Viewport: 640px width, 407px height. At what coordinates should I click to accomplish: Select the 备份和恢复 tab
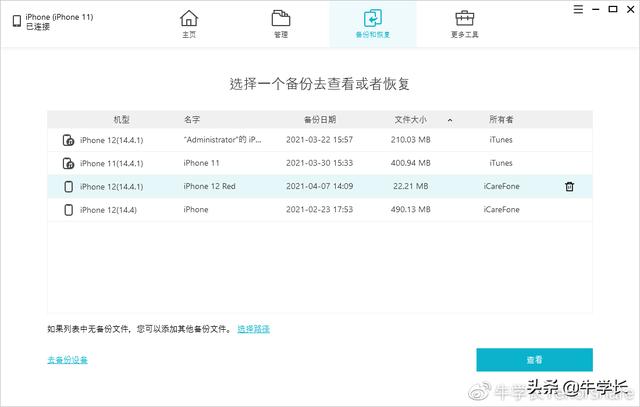tap(373, 24)
